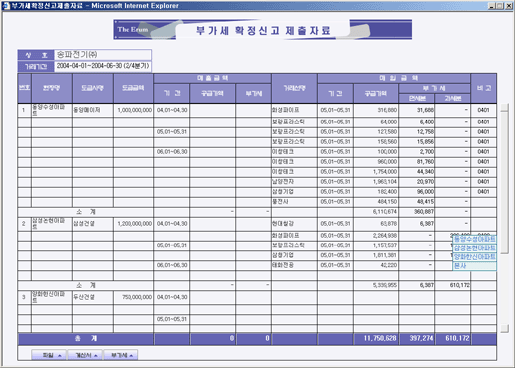
Task: Select 동양수정아파트 in the popup list
Action: pyautogui.click(x=474, y=239)
